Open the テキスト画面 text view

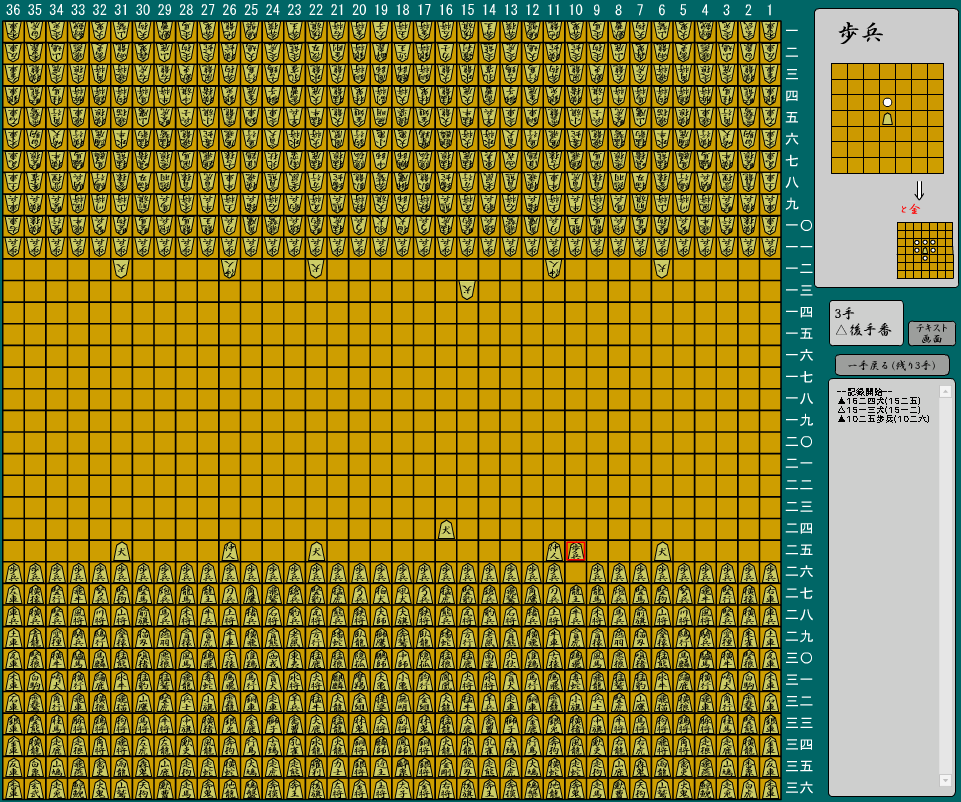932,330
